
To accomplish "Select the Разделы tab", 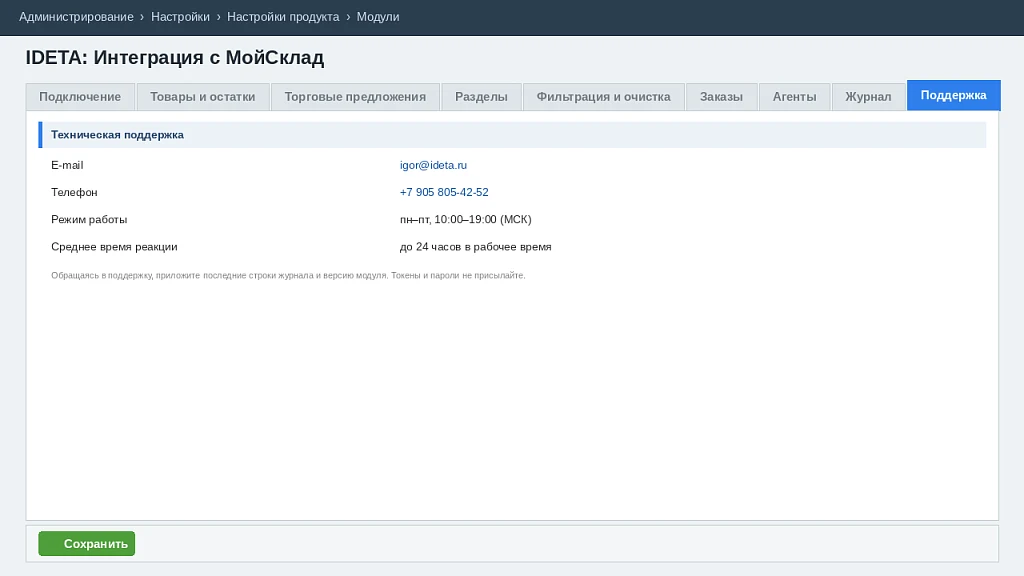I will (481, 97).
